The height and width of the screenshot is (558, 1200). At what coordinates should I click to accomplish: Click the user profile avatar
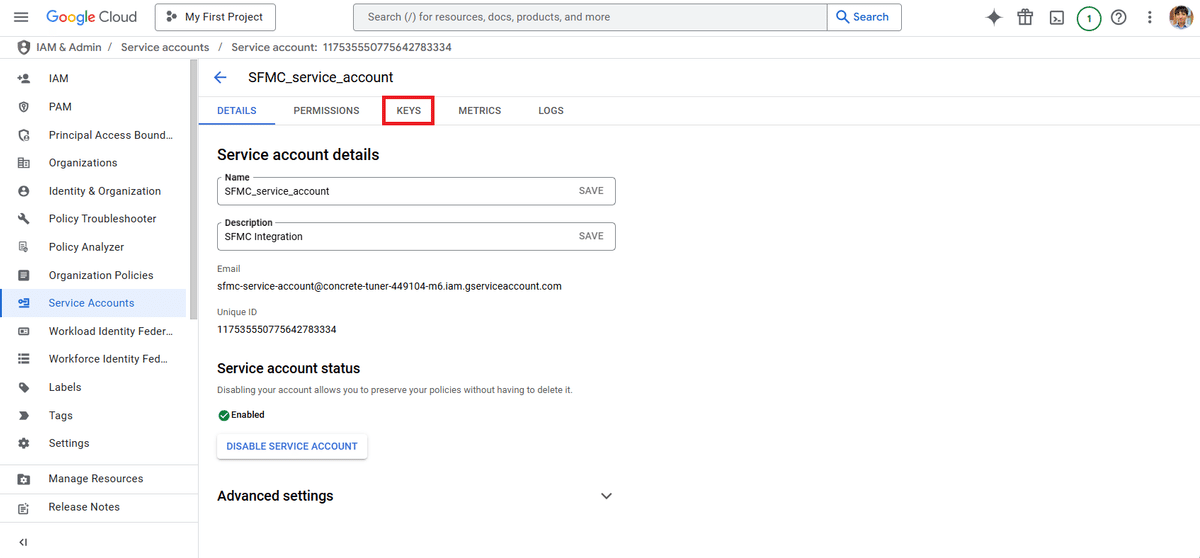pyautogui.click(x=1180, y=17)
